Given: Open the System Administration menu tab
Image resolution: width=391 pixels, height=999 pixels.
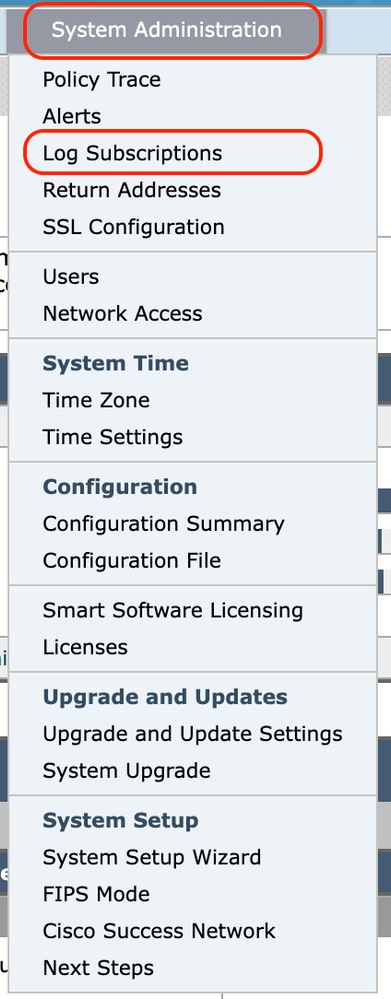Looking at the screenshot, I should point(166,30).
